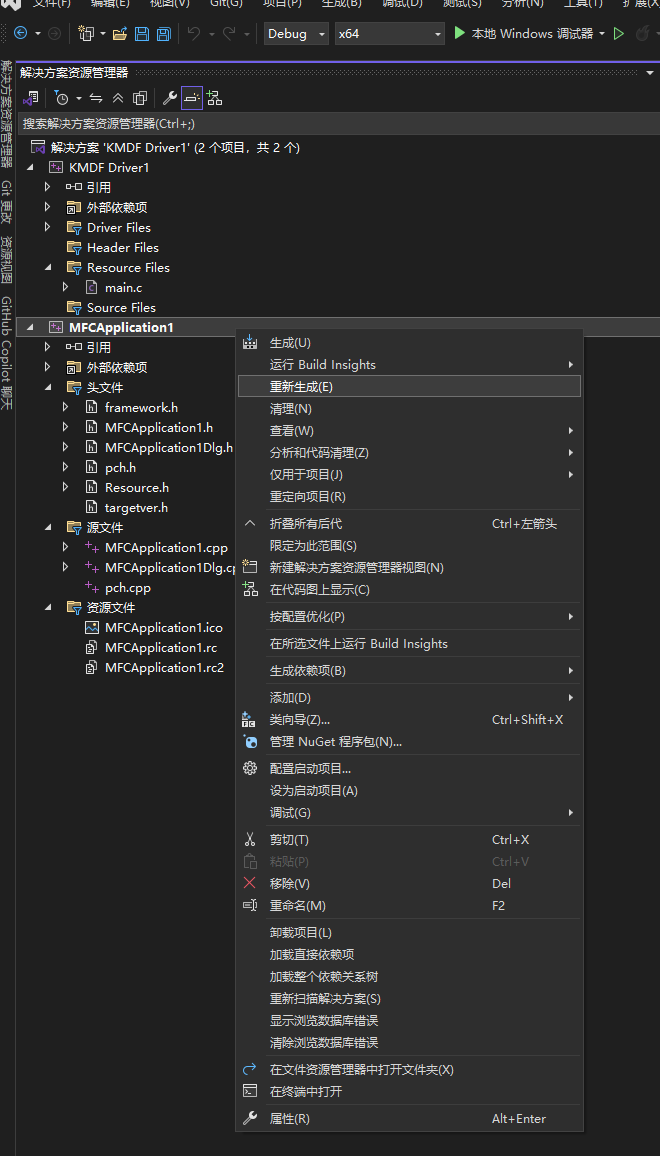Click the sync with active document icon
Image resolution: width=660 pixels, height=1156 pixels.
[96, 98]
